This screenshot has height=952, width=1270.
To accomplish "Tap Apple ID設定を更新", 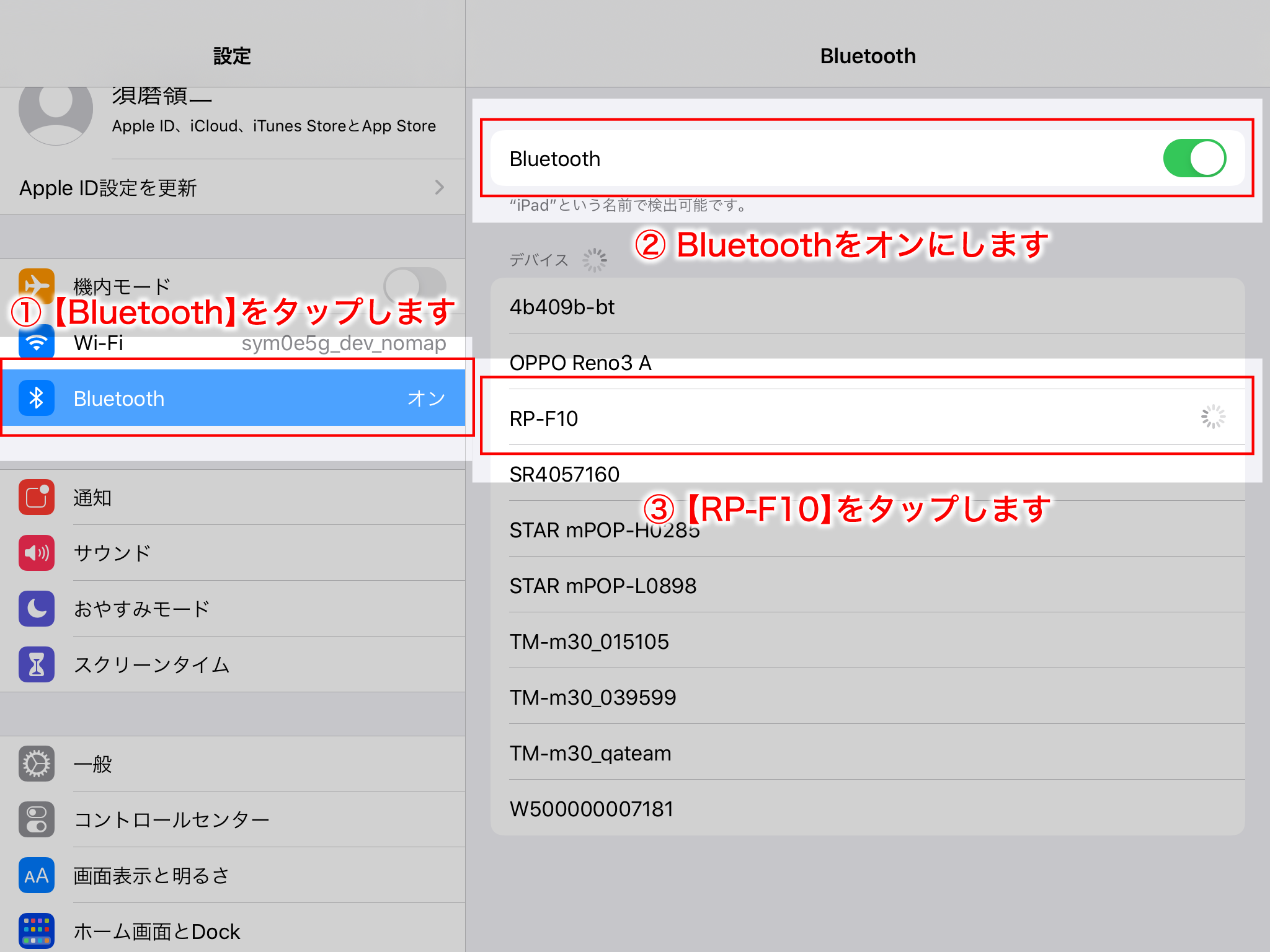I will [x=233, y=187].
